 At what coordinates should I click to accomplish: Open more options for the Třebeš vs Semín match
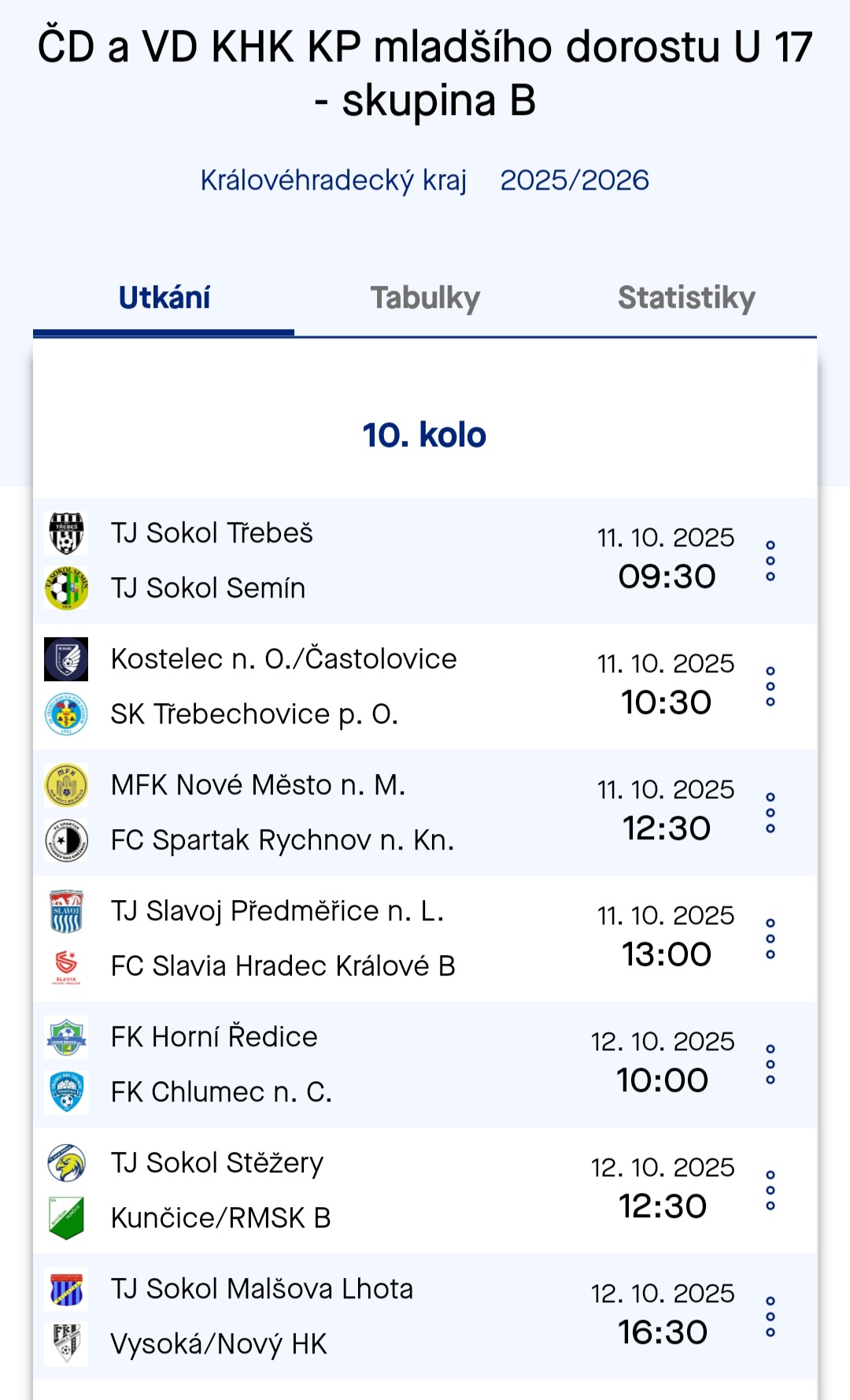(771, 561)
